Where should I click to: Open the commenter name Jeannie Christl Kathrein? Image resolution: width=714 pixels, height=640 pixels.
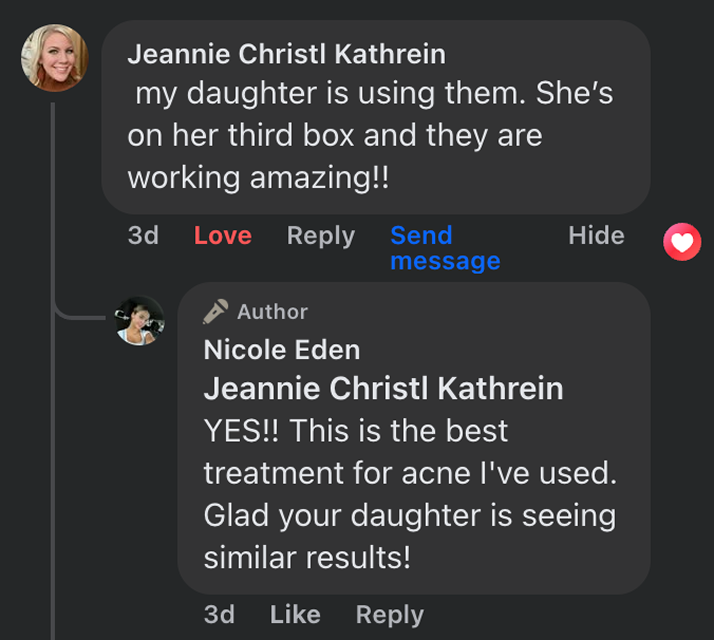[286, 54]
